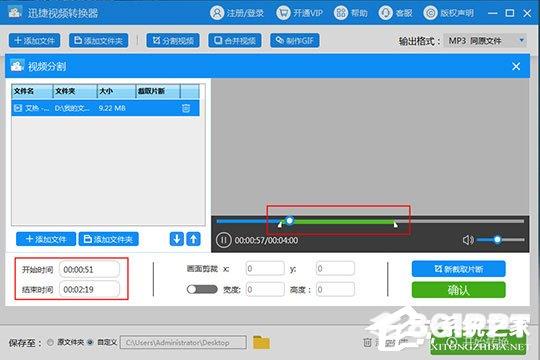Toggle the 画面剪裁 crop switch
Screen dimensions: 540x360
202,289
